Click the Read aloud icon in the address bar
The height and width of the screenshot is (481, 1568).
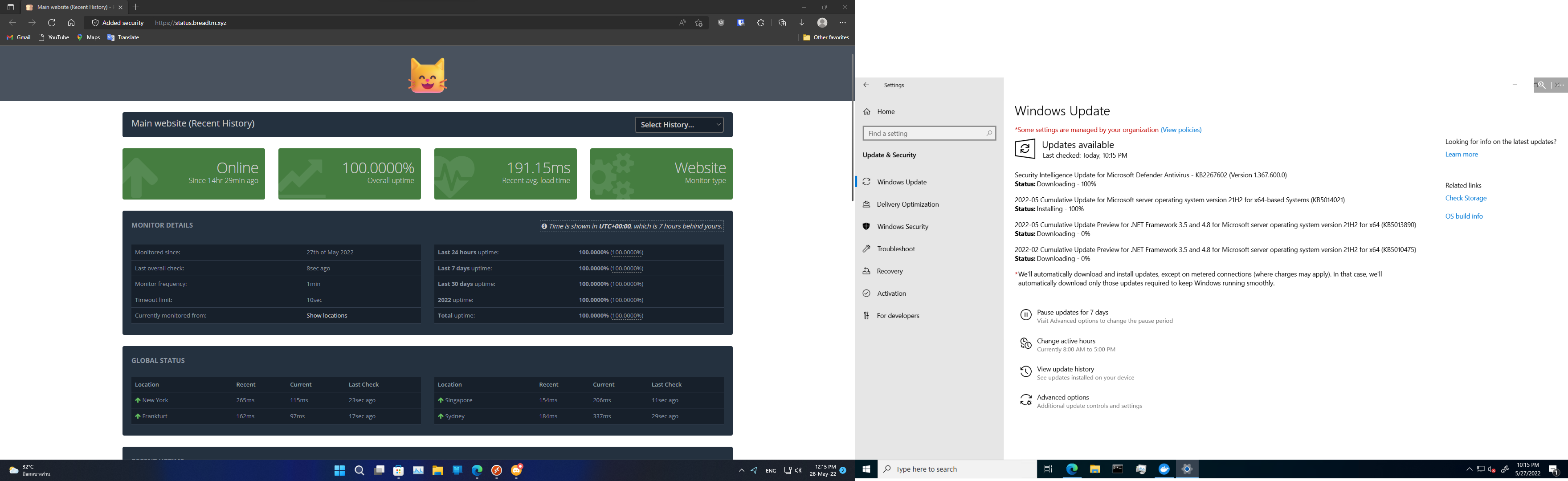[x=682, y=23]
